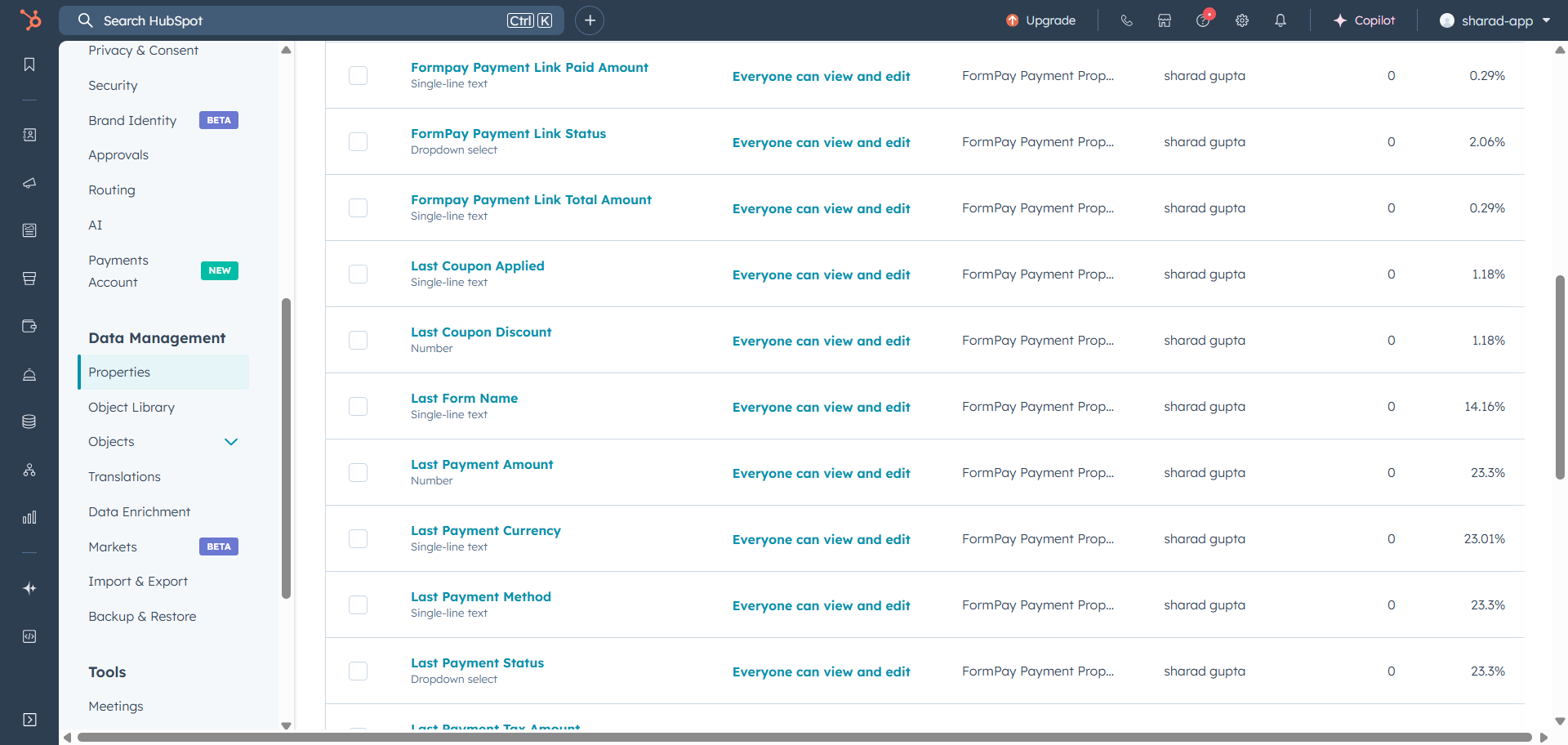Click the plus create button
1568x745 pixels.
click(590, 20)
